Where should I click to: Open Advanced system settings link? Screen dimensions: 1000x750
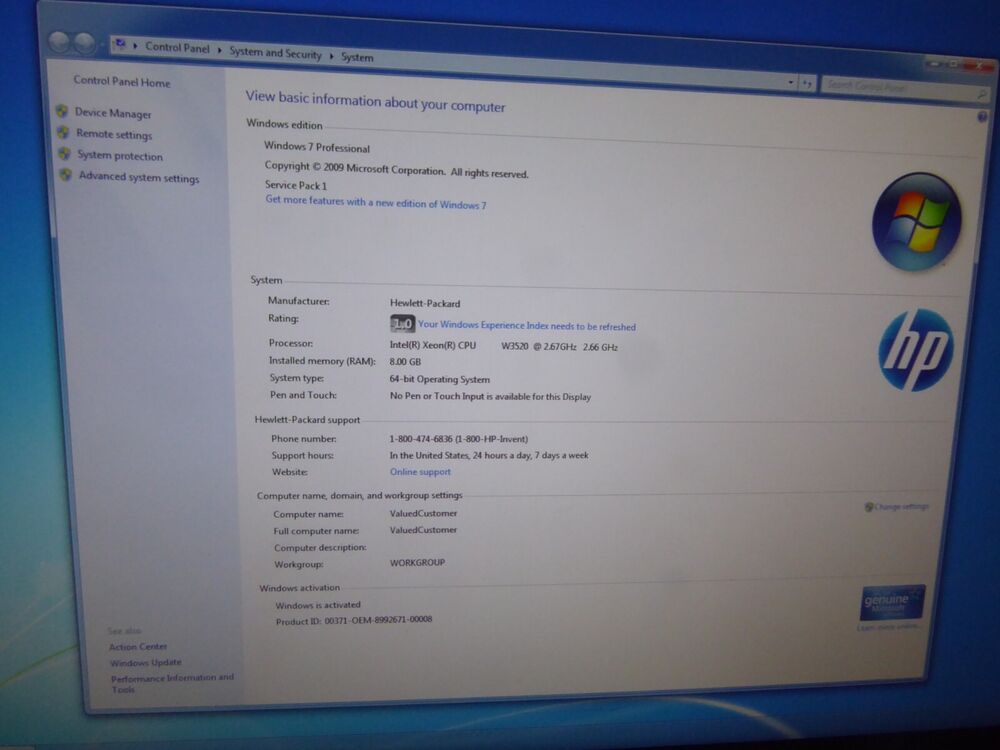tap(139, 177)
